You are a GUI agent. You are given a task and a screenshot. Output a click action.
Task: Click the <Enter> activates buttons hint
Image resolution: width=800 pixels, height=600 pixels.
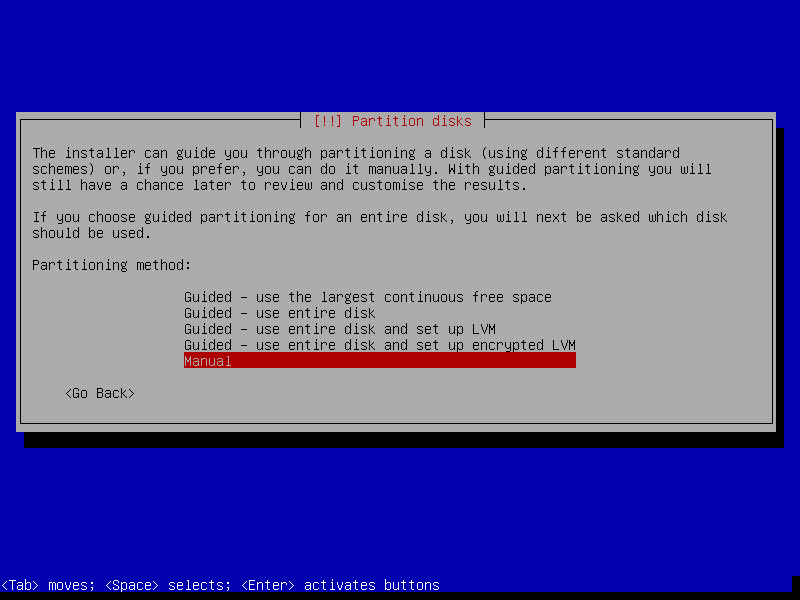coord(340,585)
